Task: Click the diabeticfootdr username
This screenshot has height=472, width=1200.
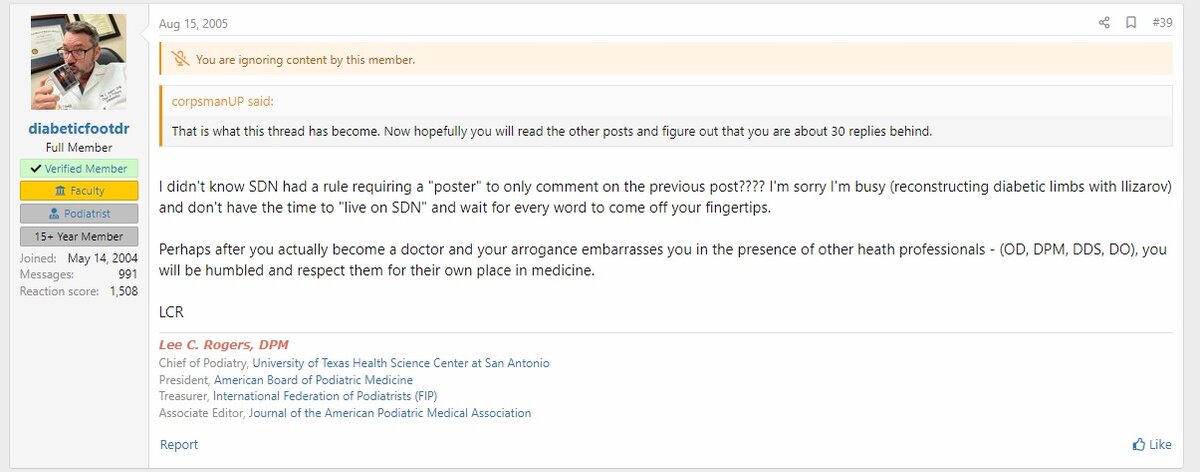Action: click(x=79, y=129)
